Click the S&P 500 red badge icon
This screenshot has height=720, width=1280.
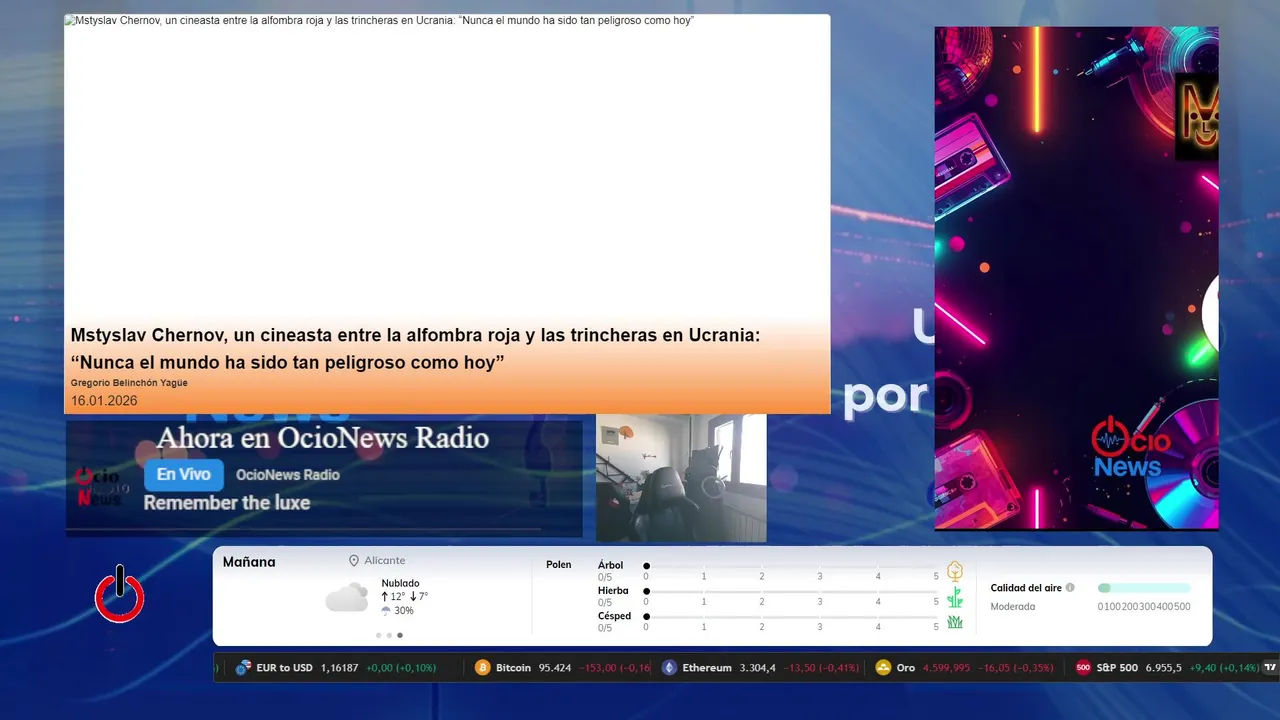click(1083, 668)
